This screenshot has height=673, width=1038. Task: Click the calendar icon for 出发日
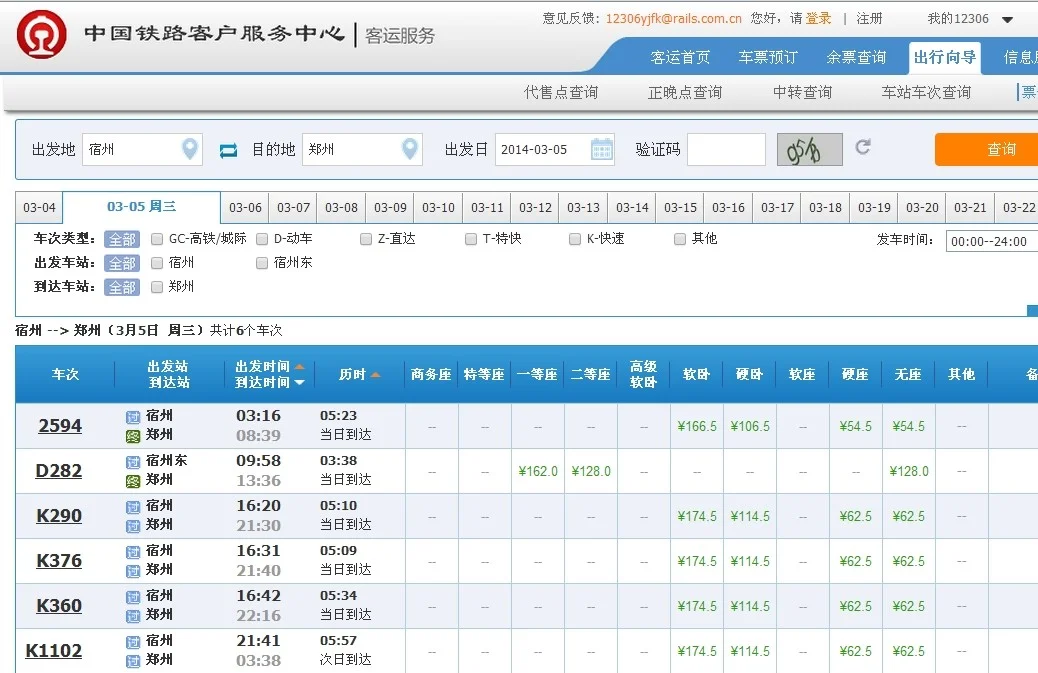(x=601, y=148)
